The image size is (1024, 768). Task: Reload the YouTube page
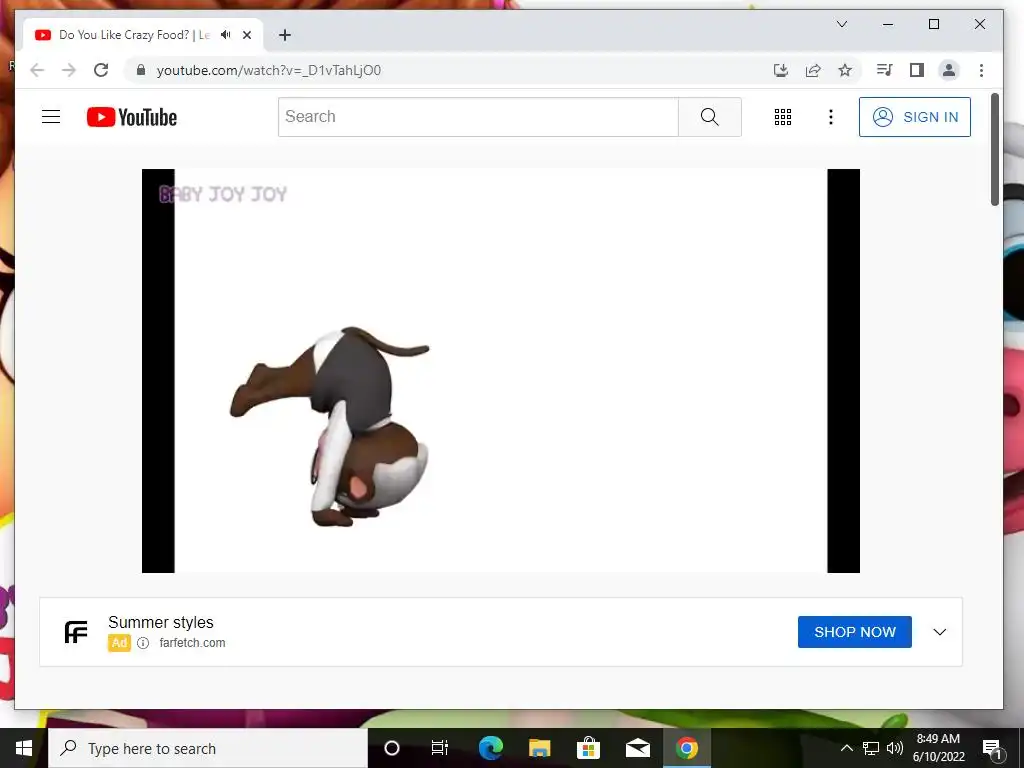101,70
